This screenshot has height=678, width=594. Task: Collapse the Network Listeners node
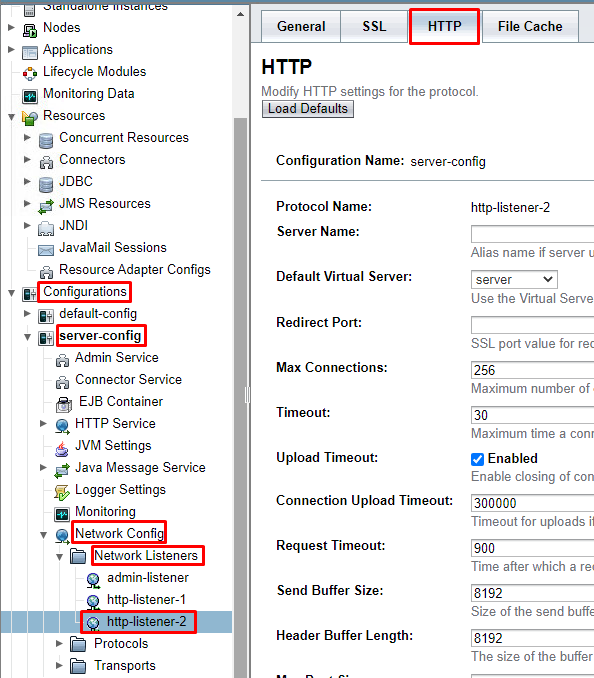[x=60, y=556]
